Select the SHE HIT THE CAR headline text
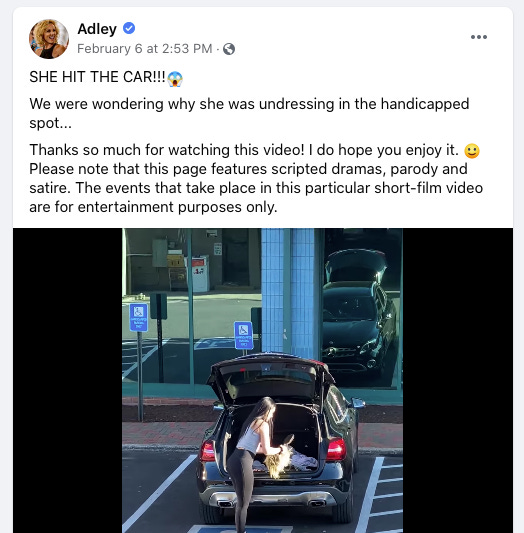The height and width of the screenshot is (533, 524). [x=97, y=77]
